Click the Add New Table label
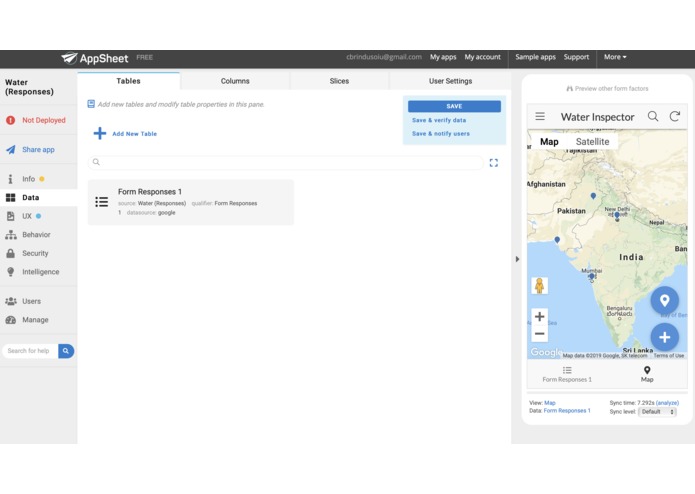This screenshot has height=494, width=695. click(134, 134)
